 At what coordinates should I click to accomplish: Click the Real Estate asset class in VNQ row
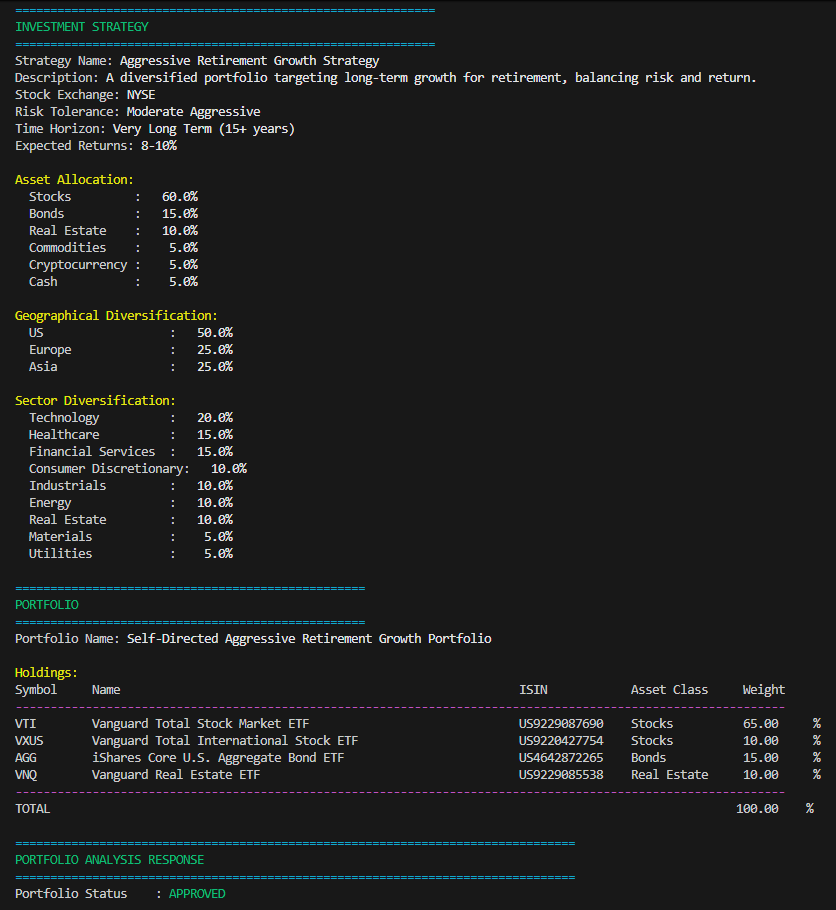(669, 775)
